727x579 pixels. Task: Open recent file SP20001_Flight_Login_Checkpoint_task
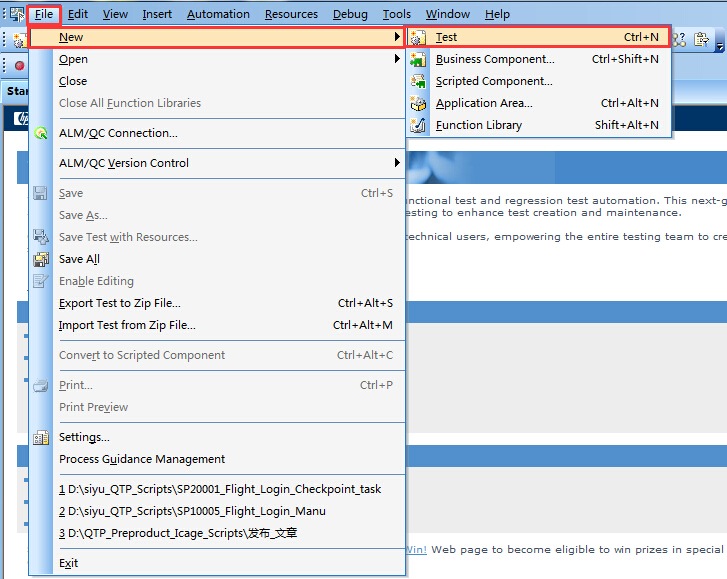click(x=217, y=489)
